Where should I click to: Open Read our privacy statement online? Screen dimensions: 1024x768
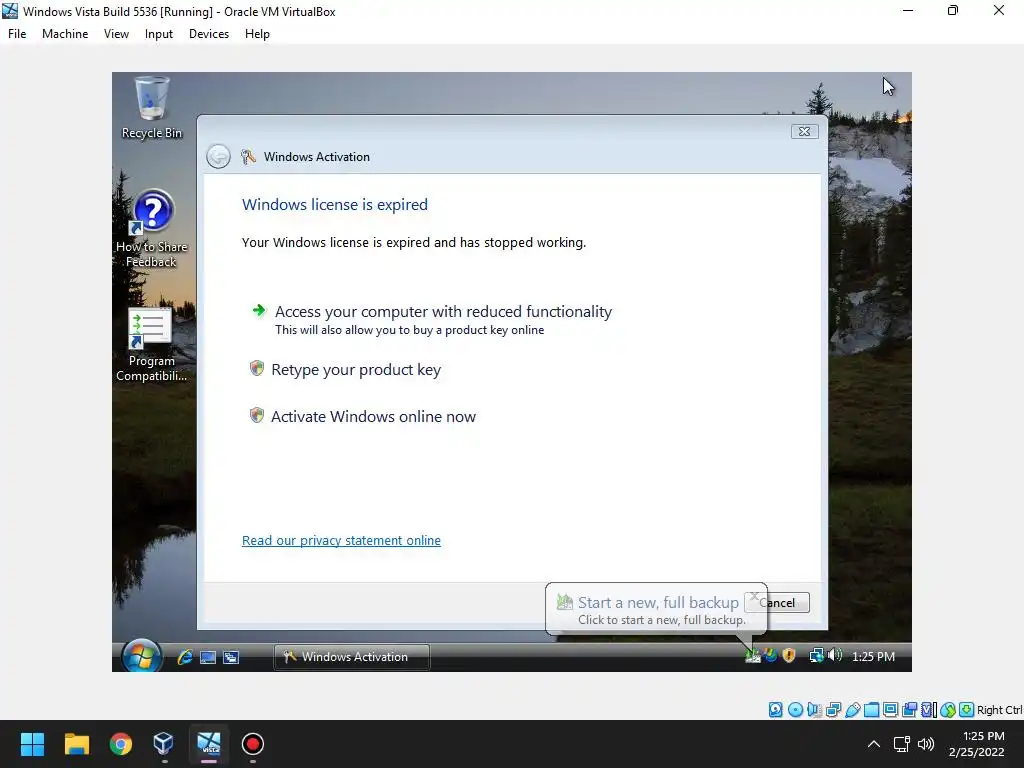tap(341, 541)
